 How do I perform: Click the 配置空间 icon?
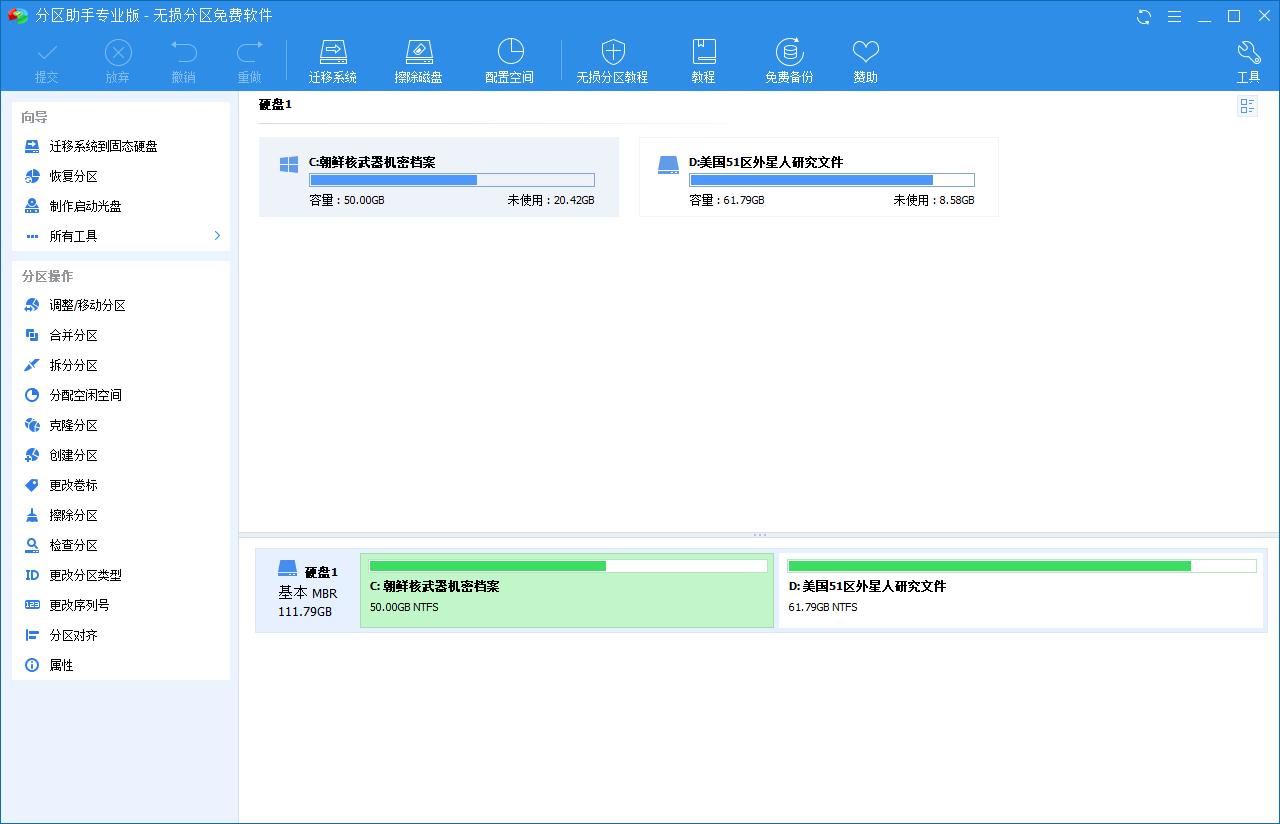(x=509, y=58)
